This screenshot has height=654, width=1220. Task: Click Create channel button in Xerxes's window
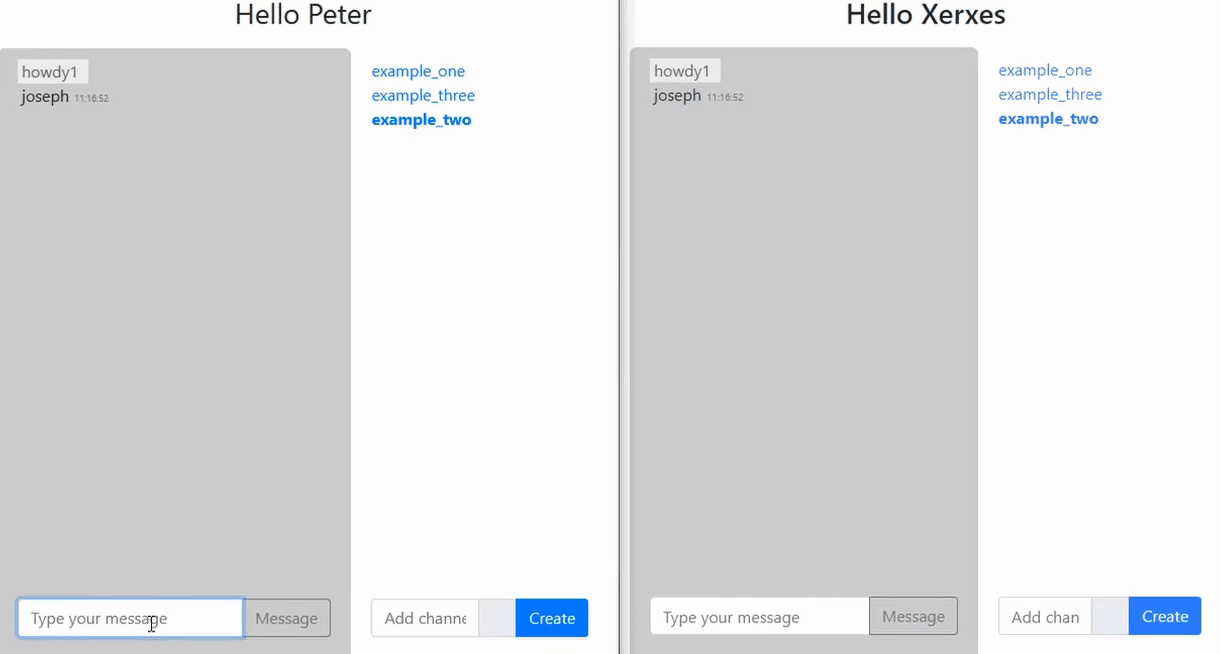[1165, 616]
